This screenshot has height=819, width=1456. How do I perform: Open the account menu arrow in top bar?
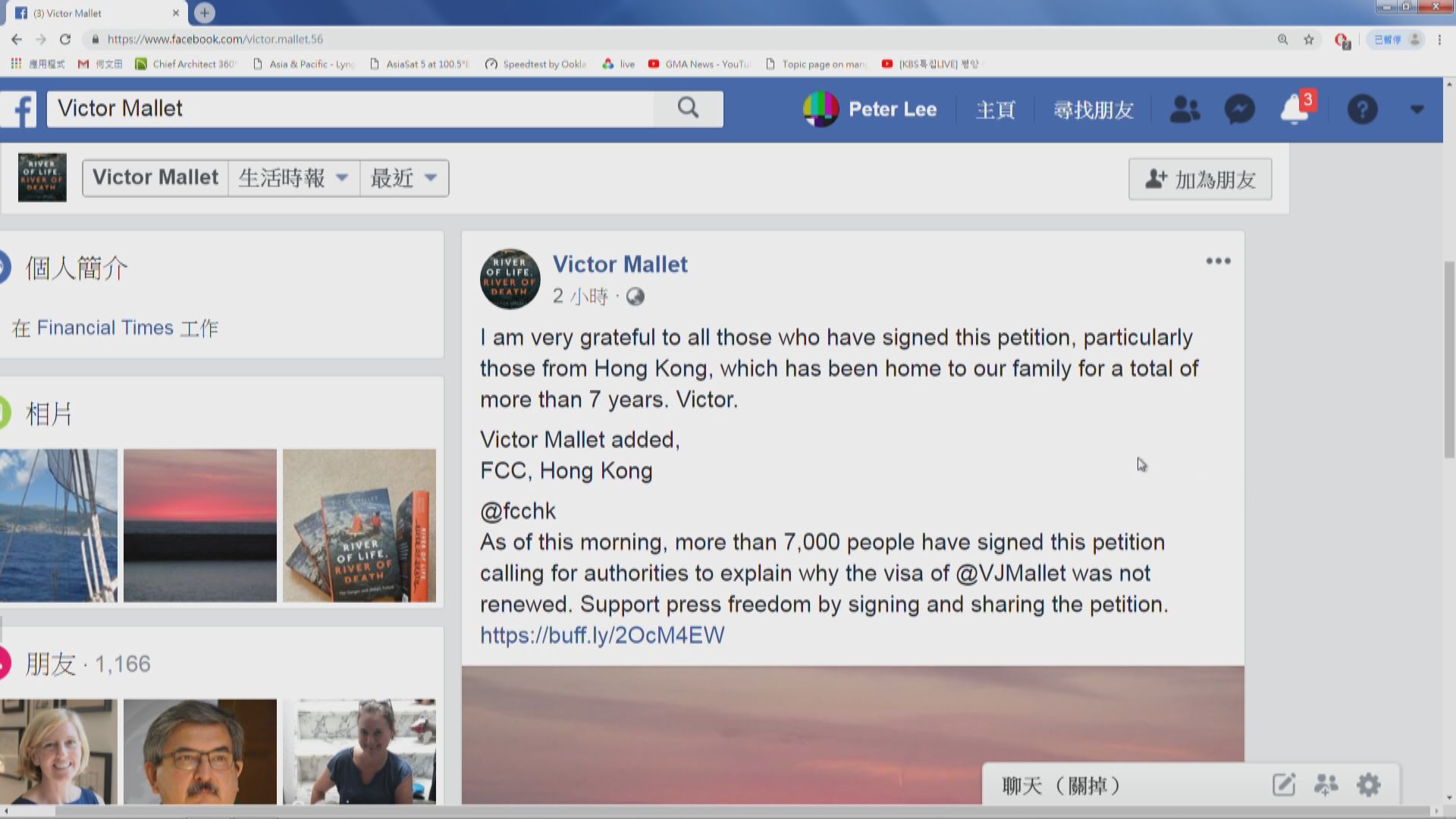coord(1417,110)
